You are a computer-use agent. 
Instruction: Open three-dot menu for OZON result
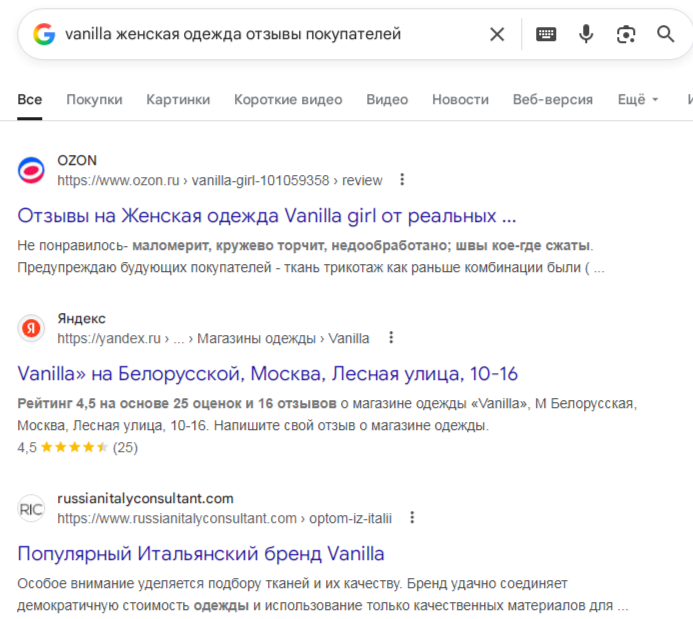pyautogui.click(x=402, y=180)
